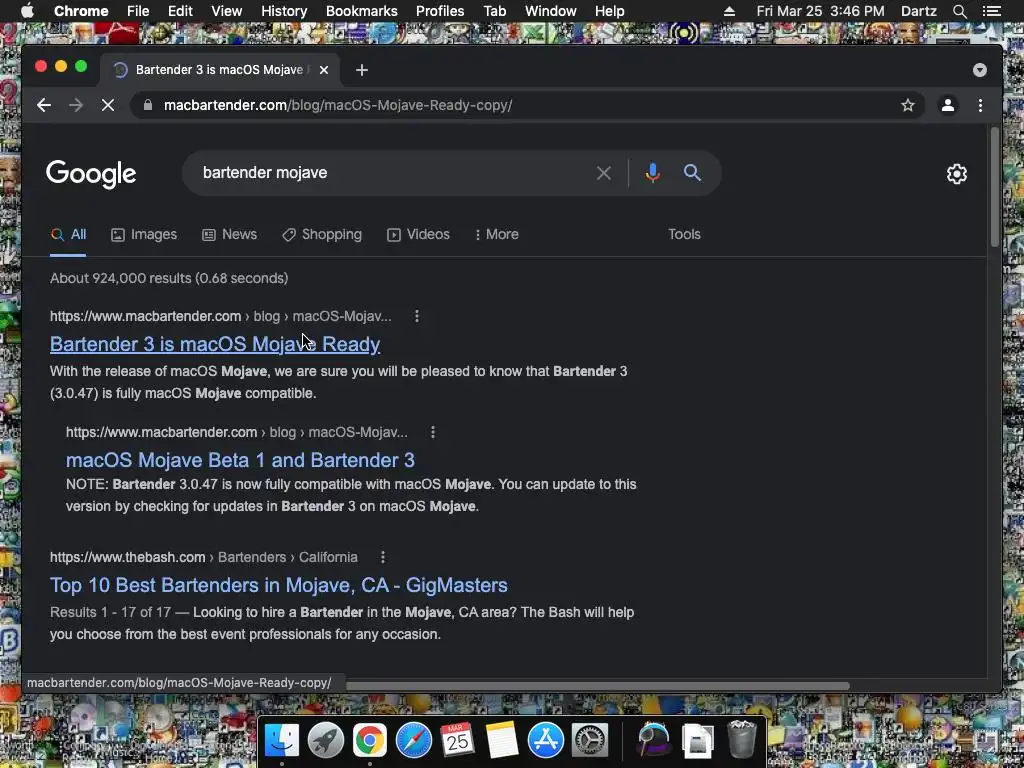Close the Bartender 3 tab
Image resolution: width=1024 pixels, height=768 pixels.
(324, 70)
